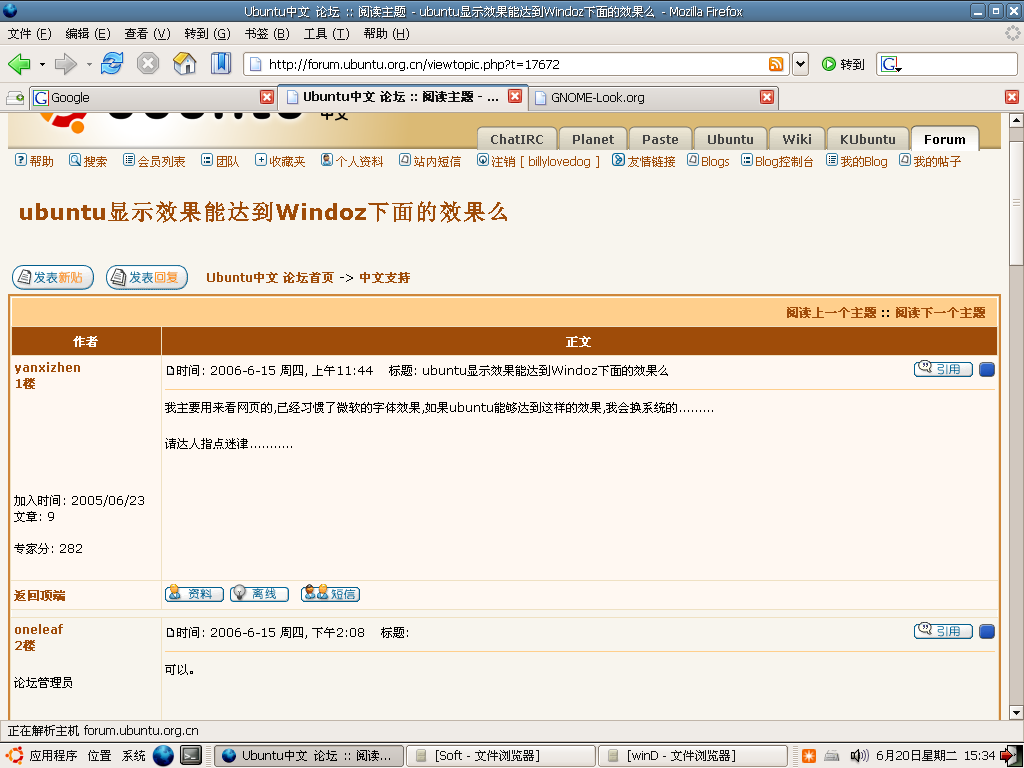Switch to the Soft - 文件浏览器 taskbar window
1024x768 pixels.
(x=501, y=756)
